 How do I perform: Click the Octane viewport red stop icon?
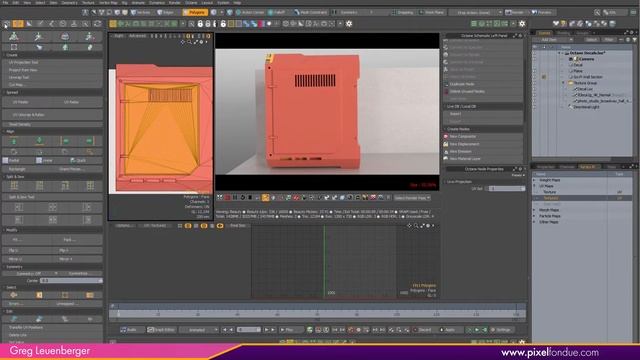tap(227, 198)
